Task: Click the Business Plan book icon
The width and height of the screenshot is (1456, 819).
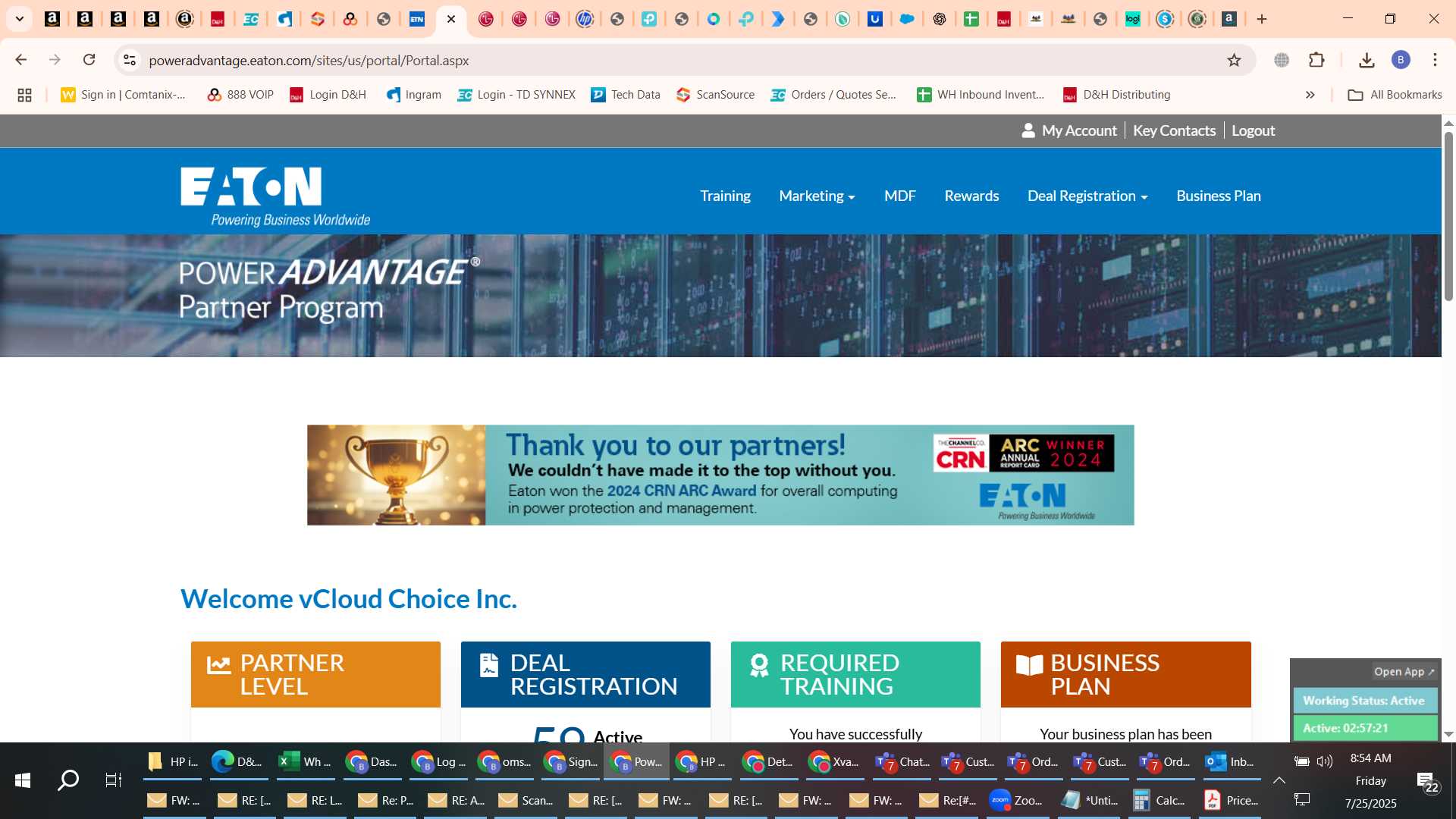Action: coord(1029,665)
